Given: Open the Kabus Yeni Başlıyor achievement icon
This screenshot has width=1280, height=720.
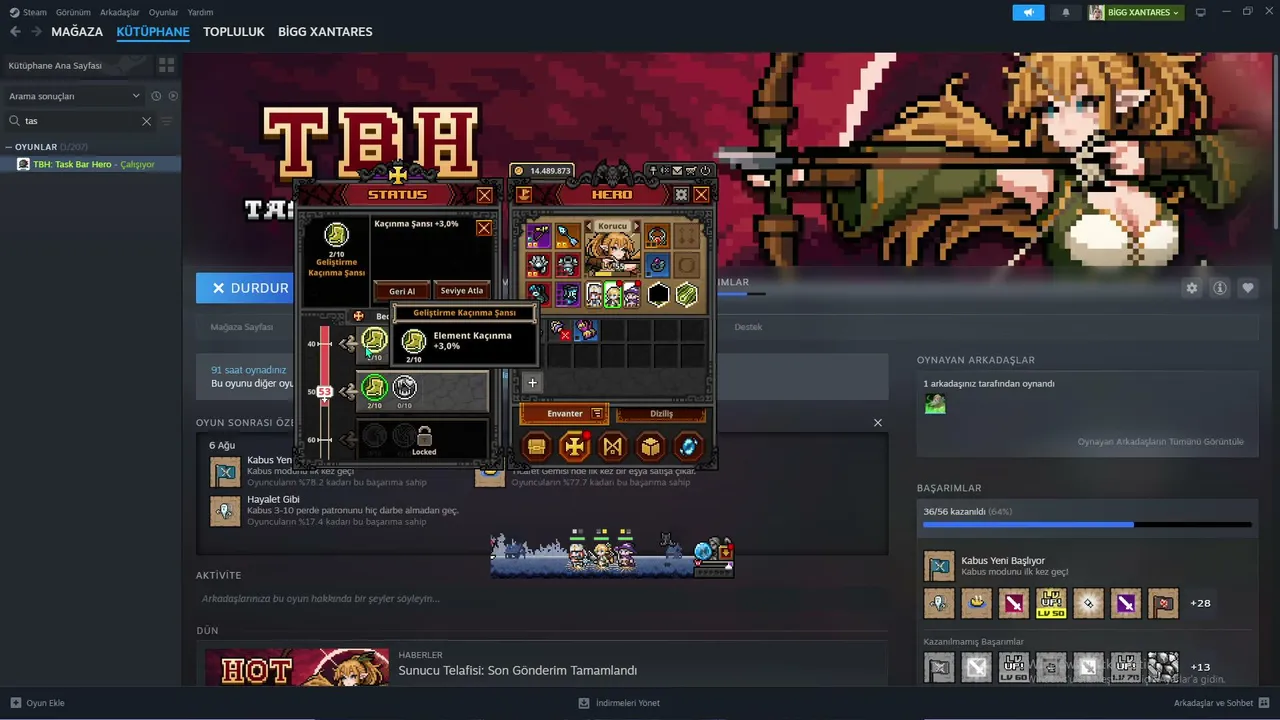Looking at the screenshot, I should point(939,566).
